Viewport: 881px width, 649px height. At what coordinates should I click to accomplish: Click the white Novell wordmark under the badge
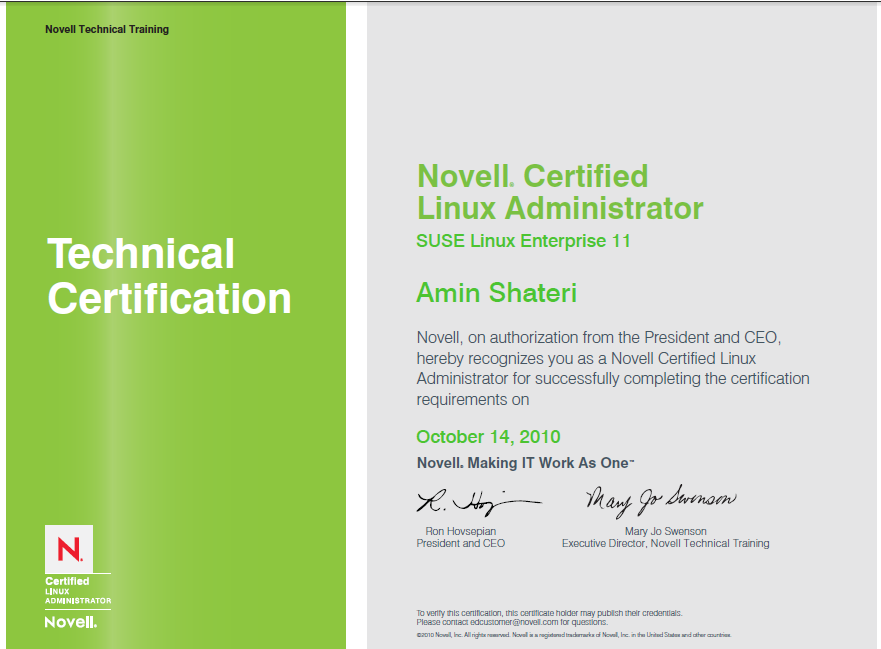[71, 622]
